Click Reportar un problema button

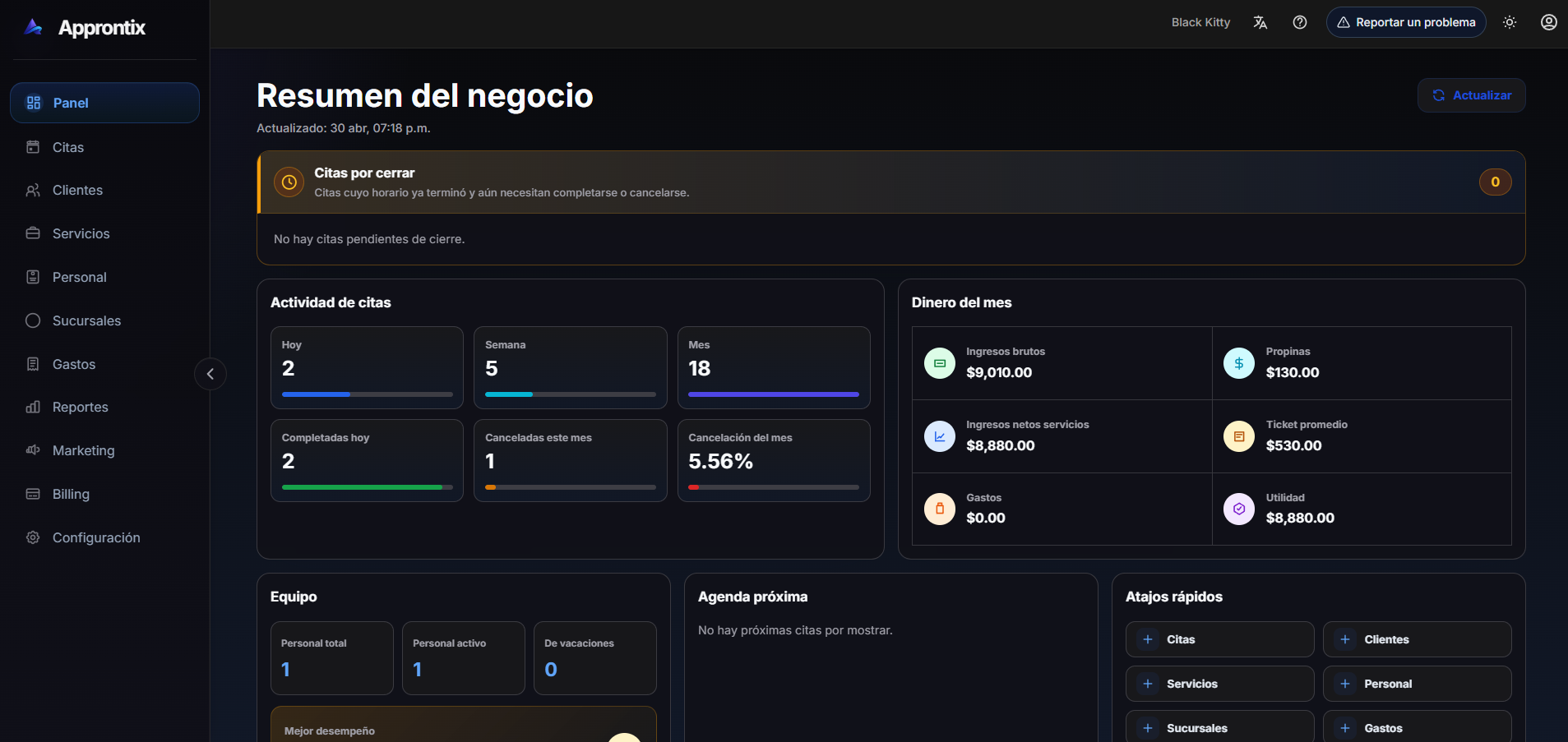[1406, 22]
